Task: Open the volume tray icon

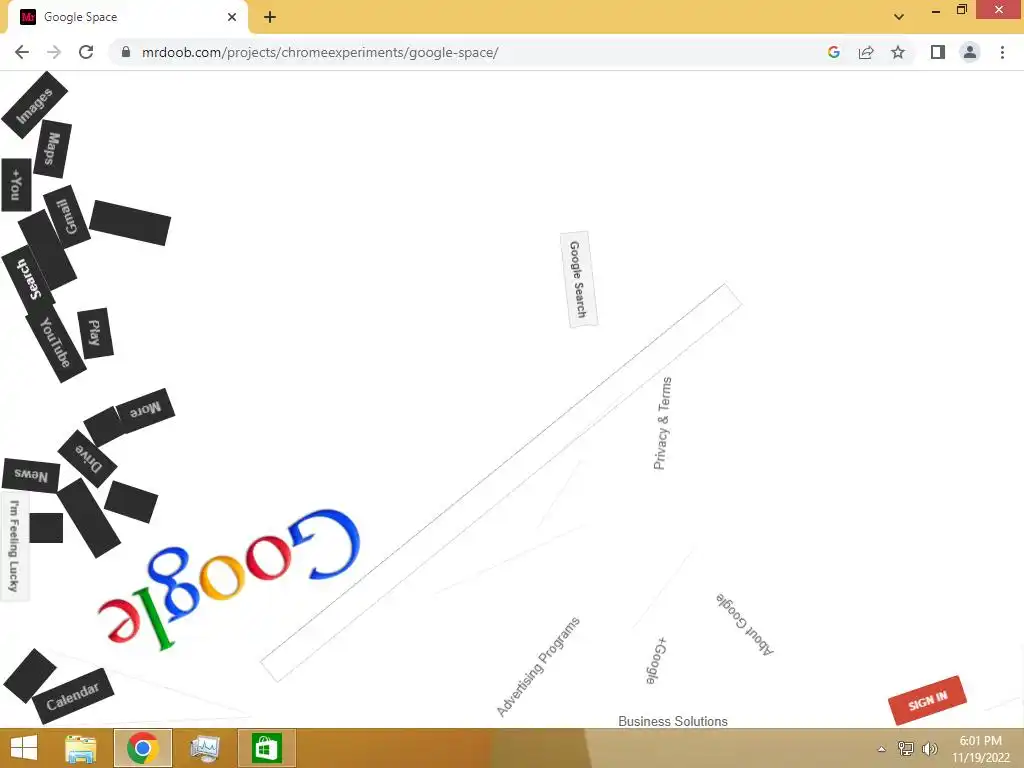Action: coord(929,748)
